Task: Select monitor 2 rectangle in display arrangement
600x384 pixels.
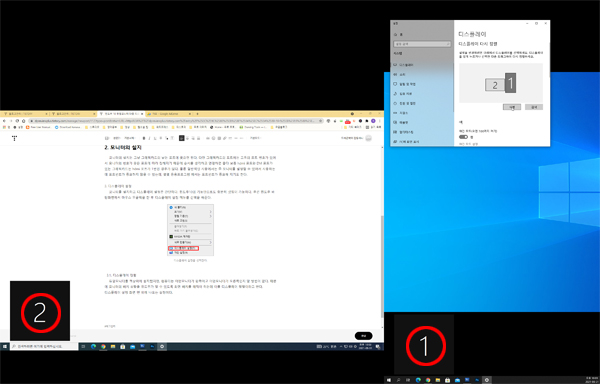Action: pos(495,85)
